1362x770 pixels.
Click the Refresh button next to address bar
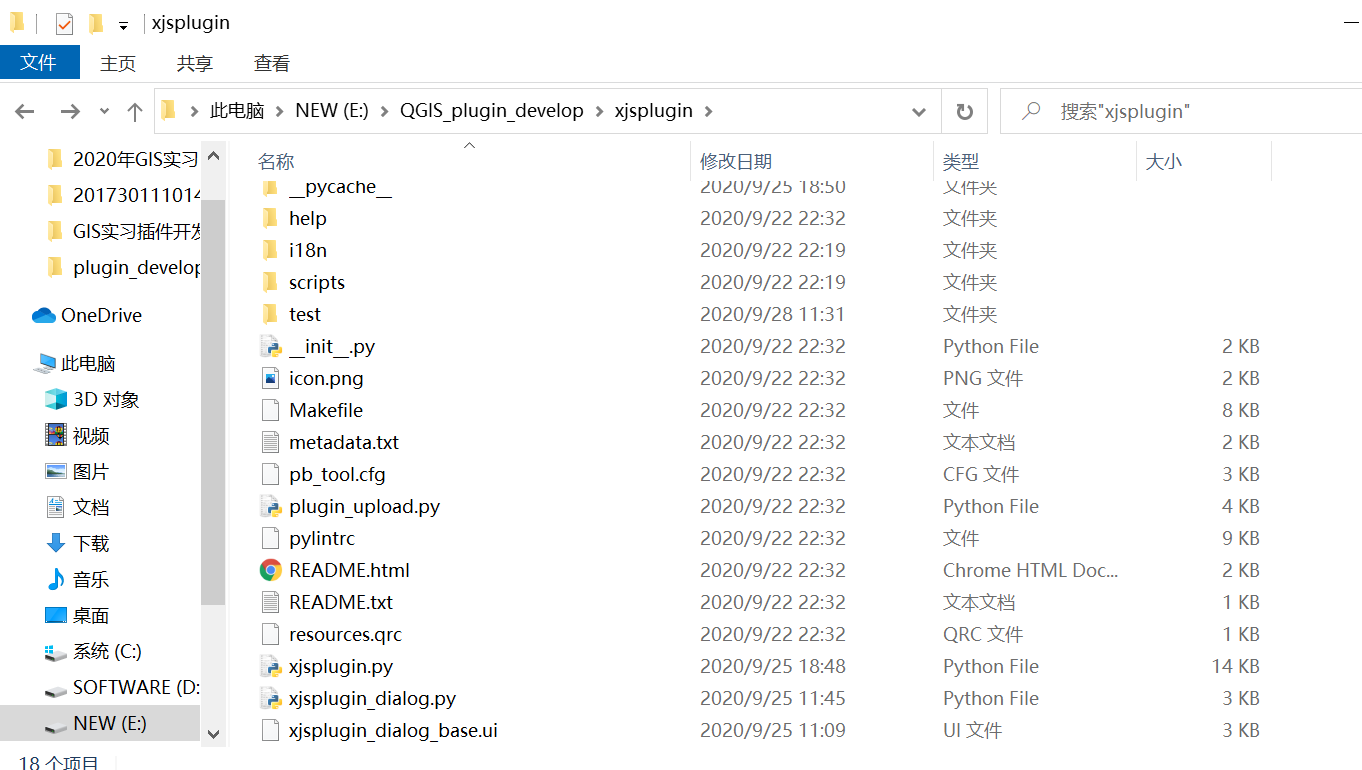click(964, 112)
